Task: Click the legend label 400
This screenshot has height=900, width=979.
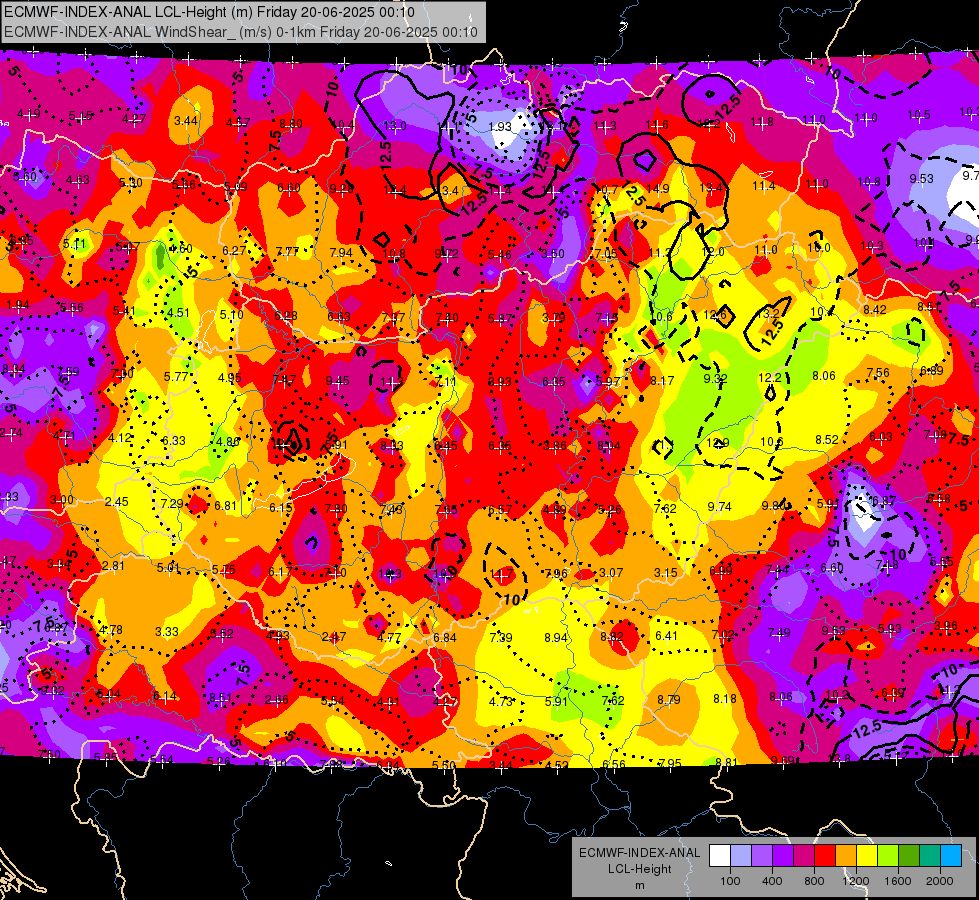Action: click(x=772, y=881)
